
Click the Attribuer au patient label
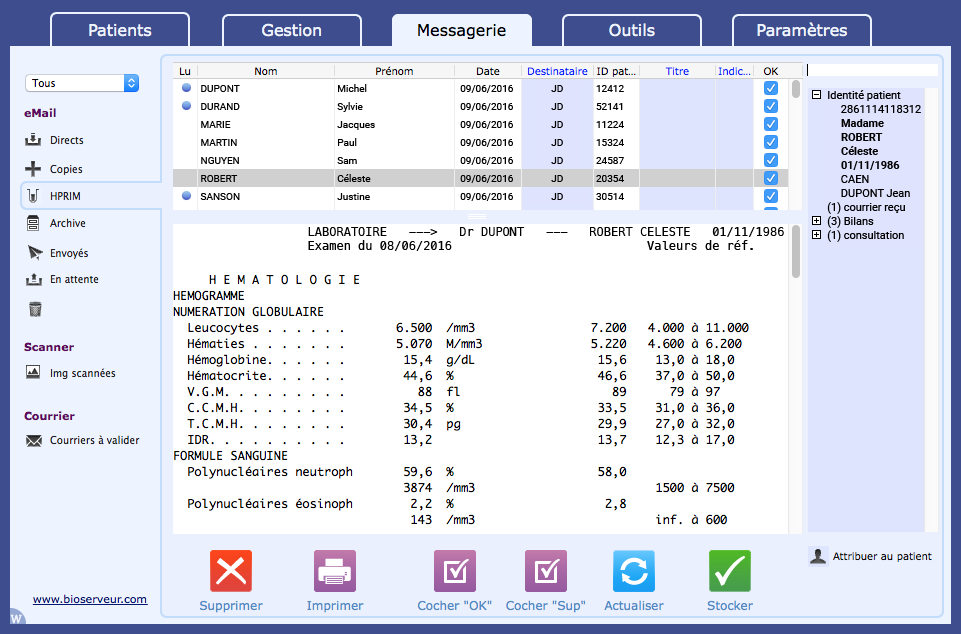point(882,556)
